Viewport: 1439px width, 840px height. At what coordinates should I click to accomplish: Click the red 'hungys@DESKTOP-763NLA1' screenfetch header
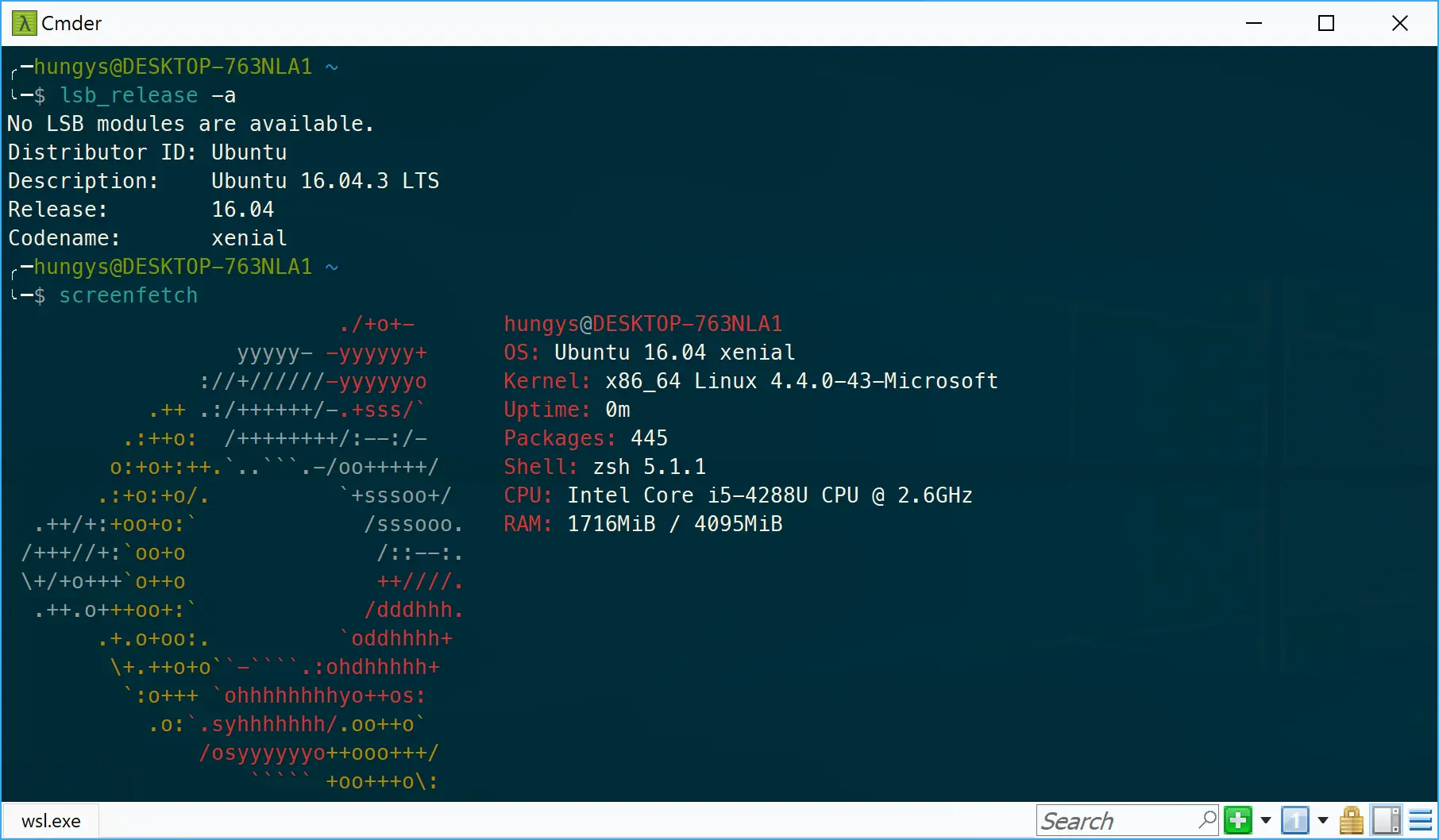[643, 324]
